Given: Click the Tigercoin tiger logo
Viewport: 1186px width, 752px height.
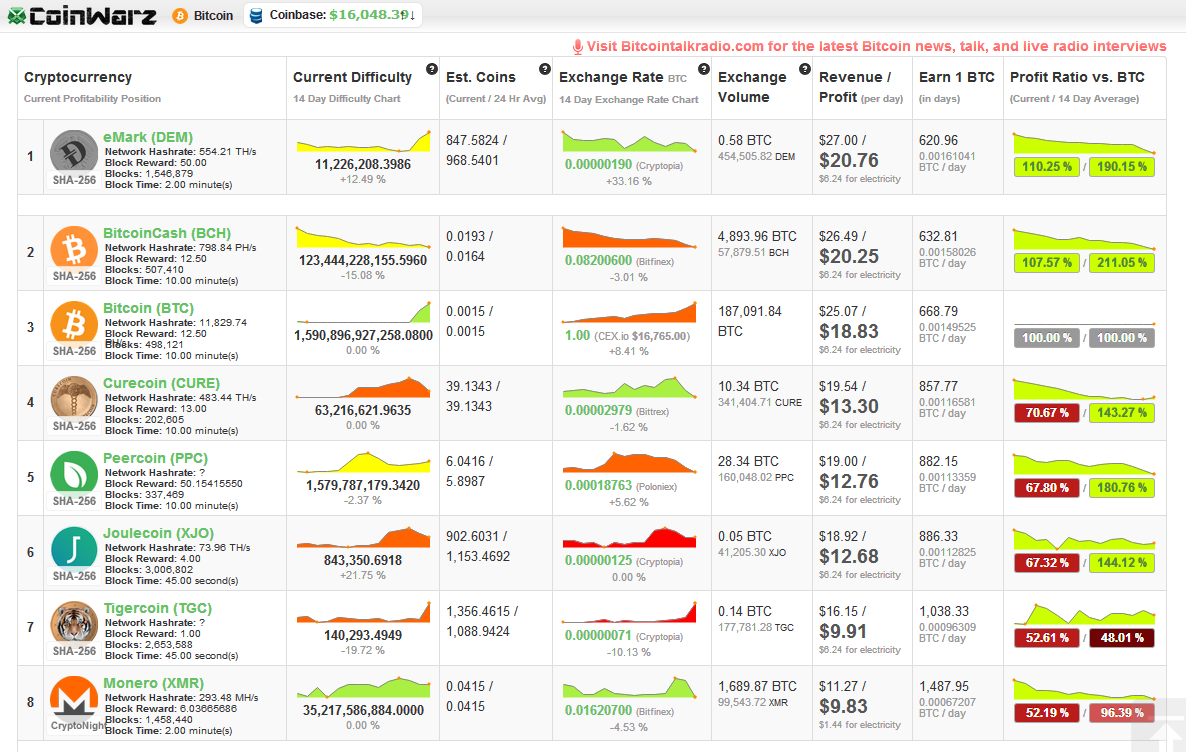Looking at the screenshot, I should 74,623.
